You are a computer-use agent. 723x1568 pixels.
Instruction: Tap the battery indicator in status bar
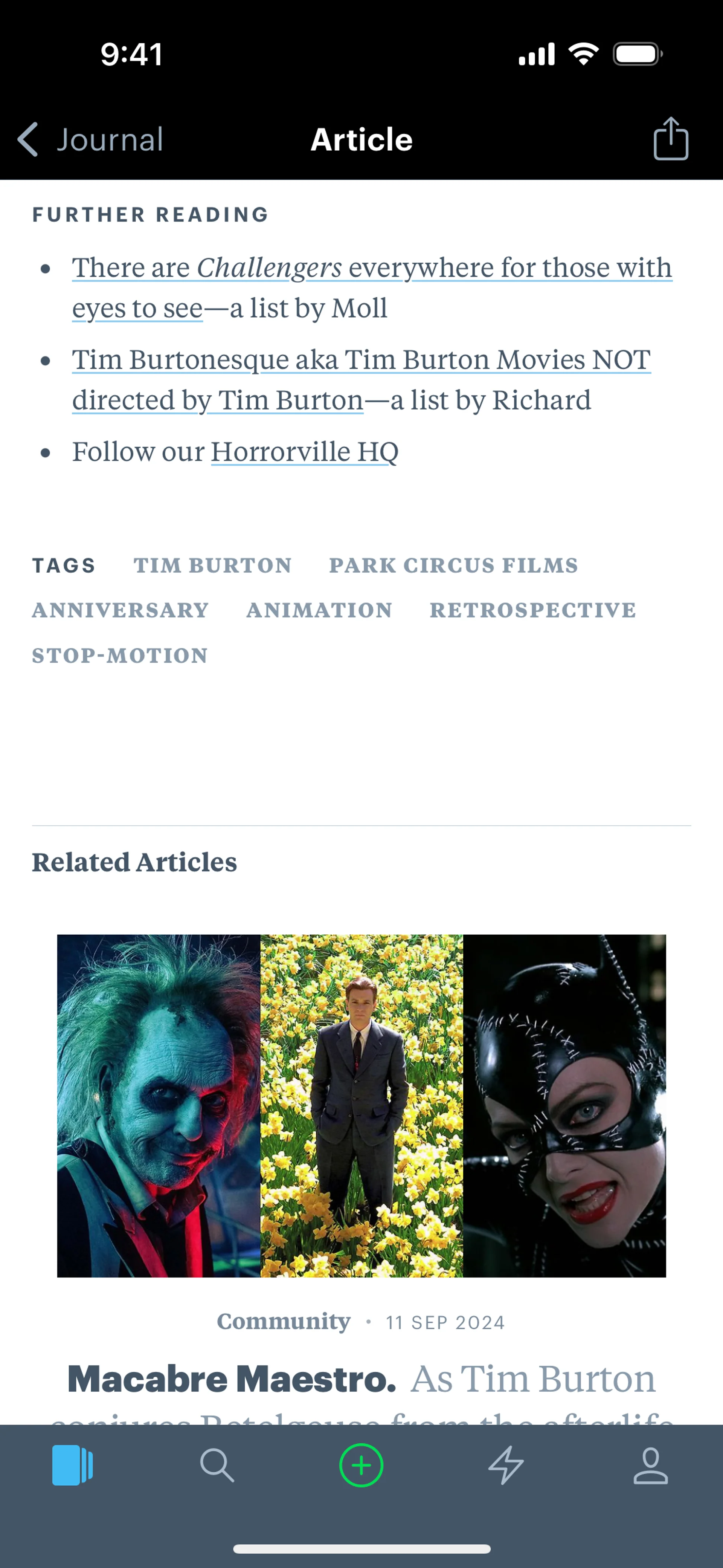[637, 54]
